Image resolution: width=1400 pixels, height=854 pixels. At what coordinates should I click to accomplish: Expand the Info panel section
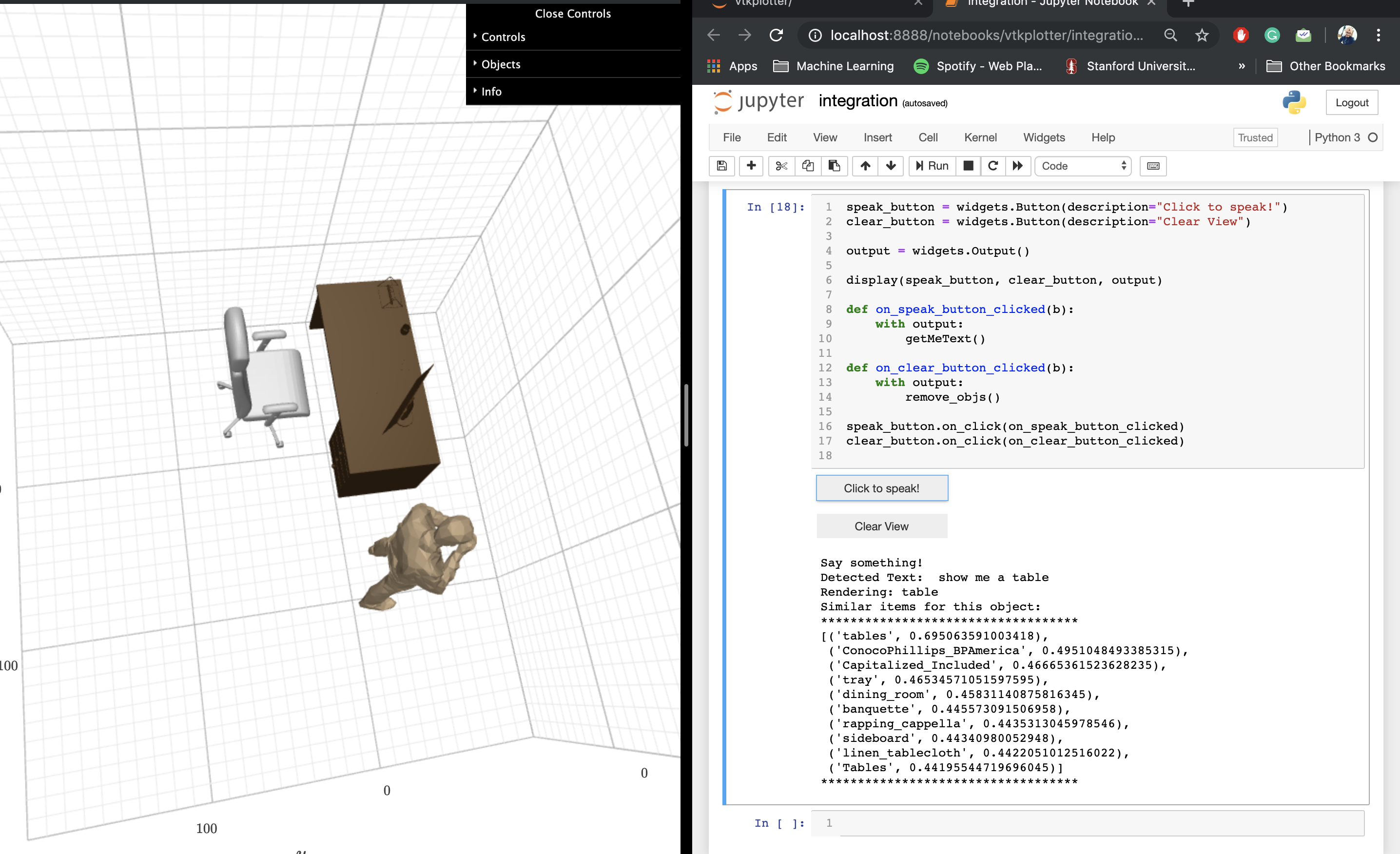click(492, 91)
